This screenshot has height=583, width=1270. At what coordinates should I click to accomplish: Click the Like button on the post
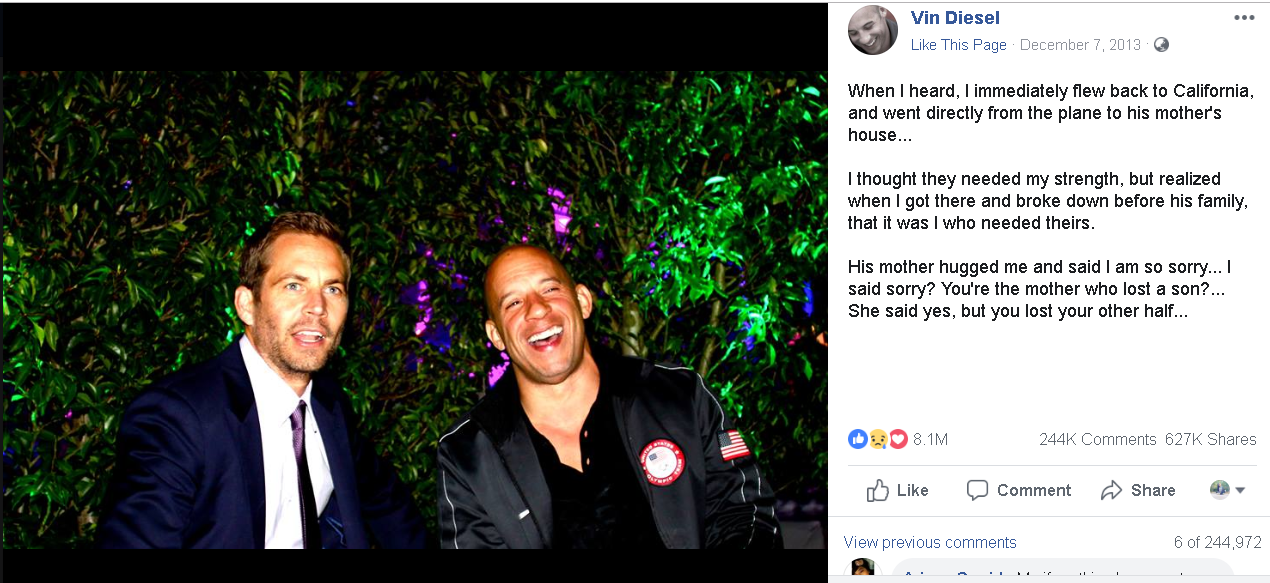coord(897,490)
